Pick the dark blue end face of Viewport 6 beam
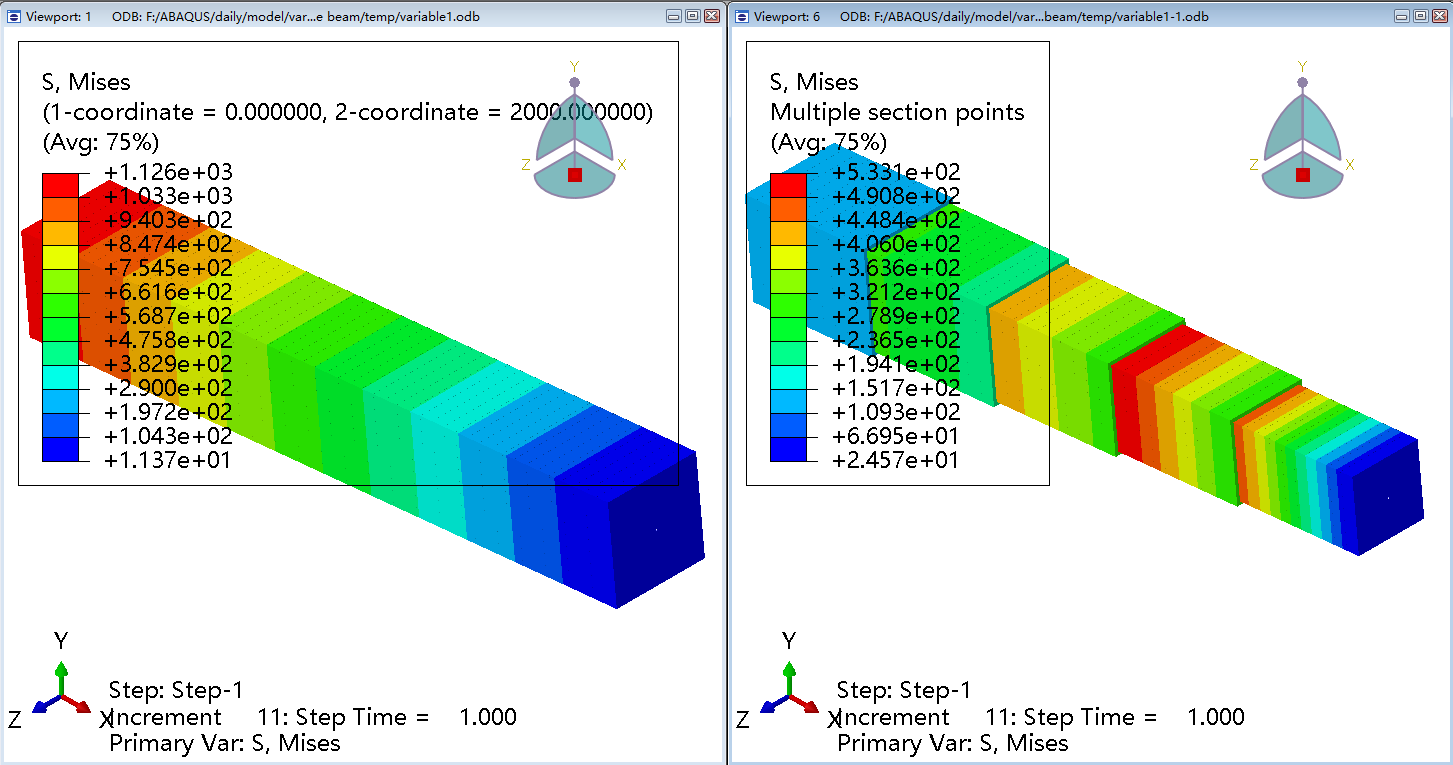Image resolution: width=1453 pixels, height=765 pixels. pos(1388,497)
